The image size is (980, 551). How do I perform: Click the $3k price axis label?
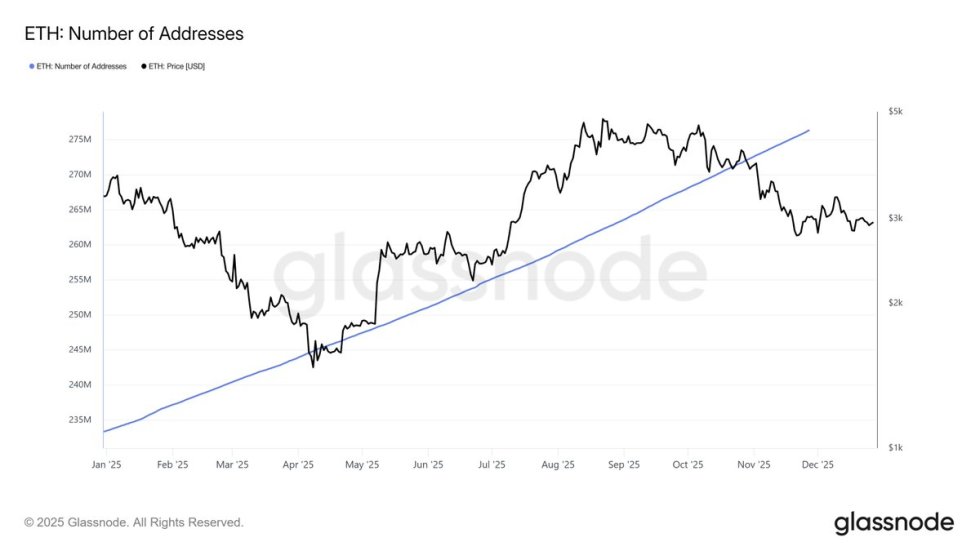click(x=895, y=218)
